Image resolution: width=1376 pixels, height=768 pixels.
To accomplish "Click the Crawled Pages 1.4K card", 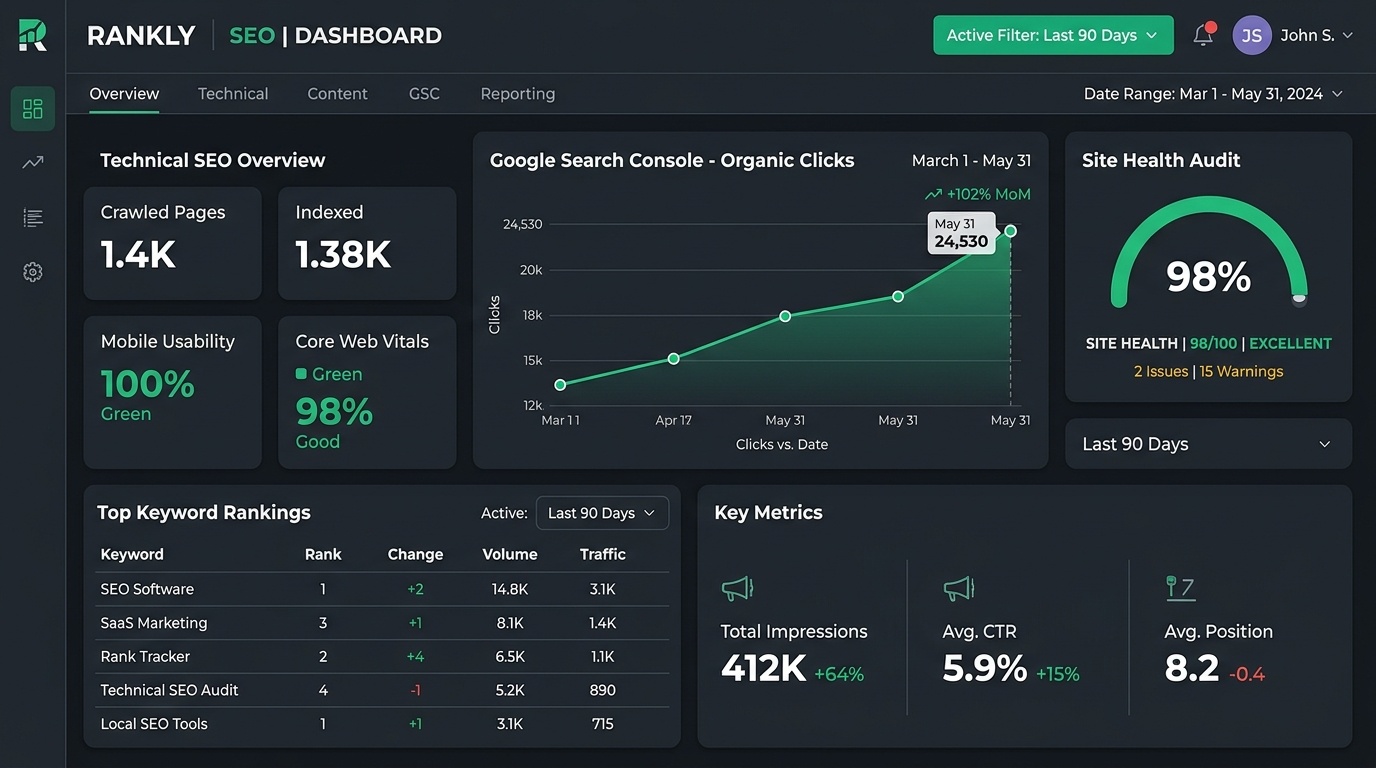I will click(173, 243).
